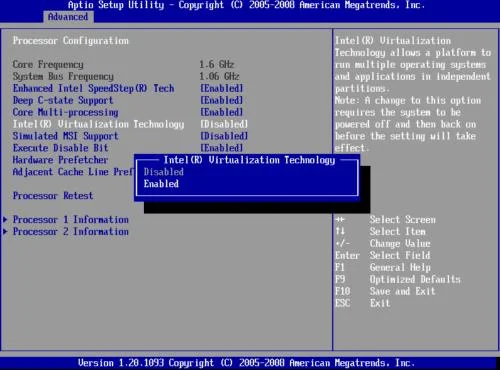Choose Disabled in Virtualization popup
The image size is (500, 370).
pos(164,172)
